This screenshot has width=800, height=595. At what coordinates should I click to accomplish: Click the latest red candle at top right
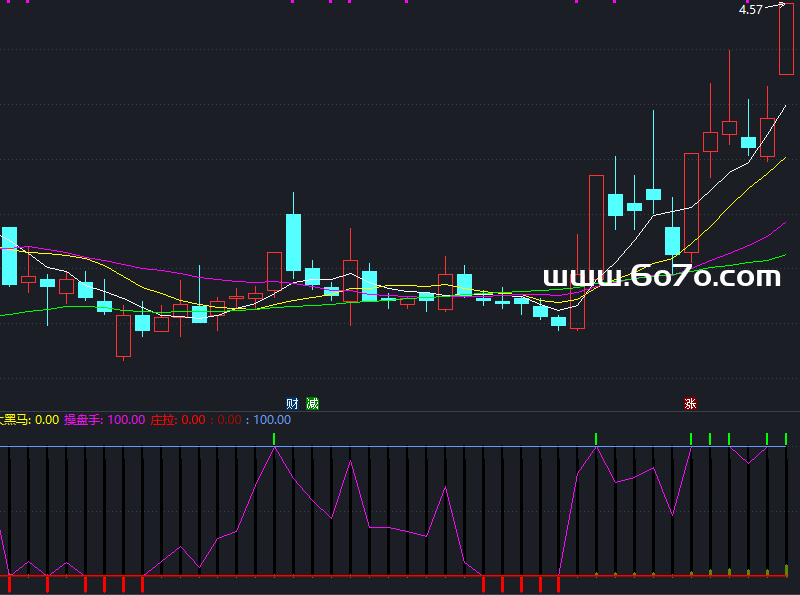click(x=786, y=40)
